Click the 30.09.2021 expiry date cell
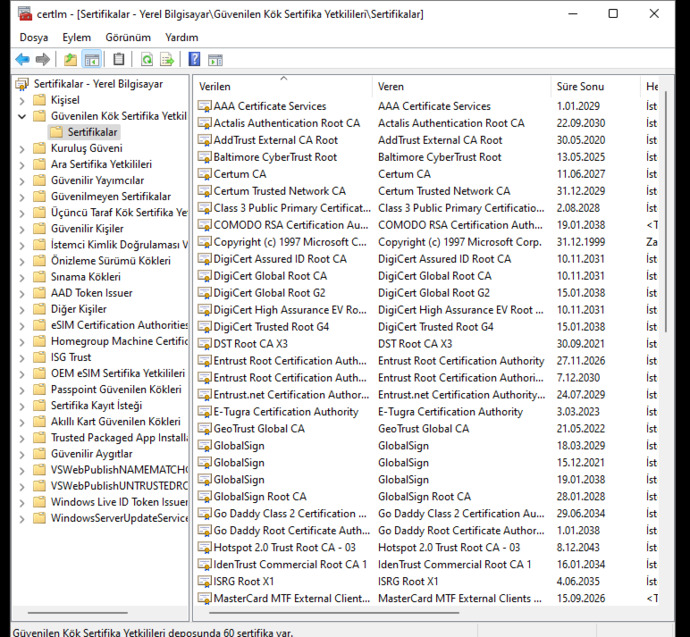The image size is (690, 637). click(580, 344)
